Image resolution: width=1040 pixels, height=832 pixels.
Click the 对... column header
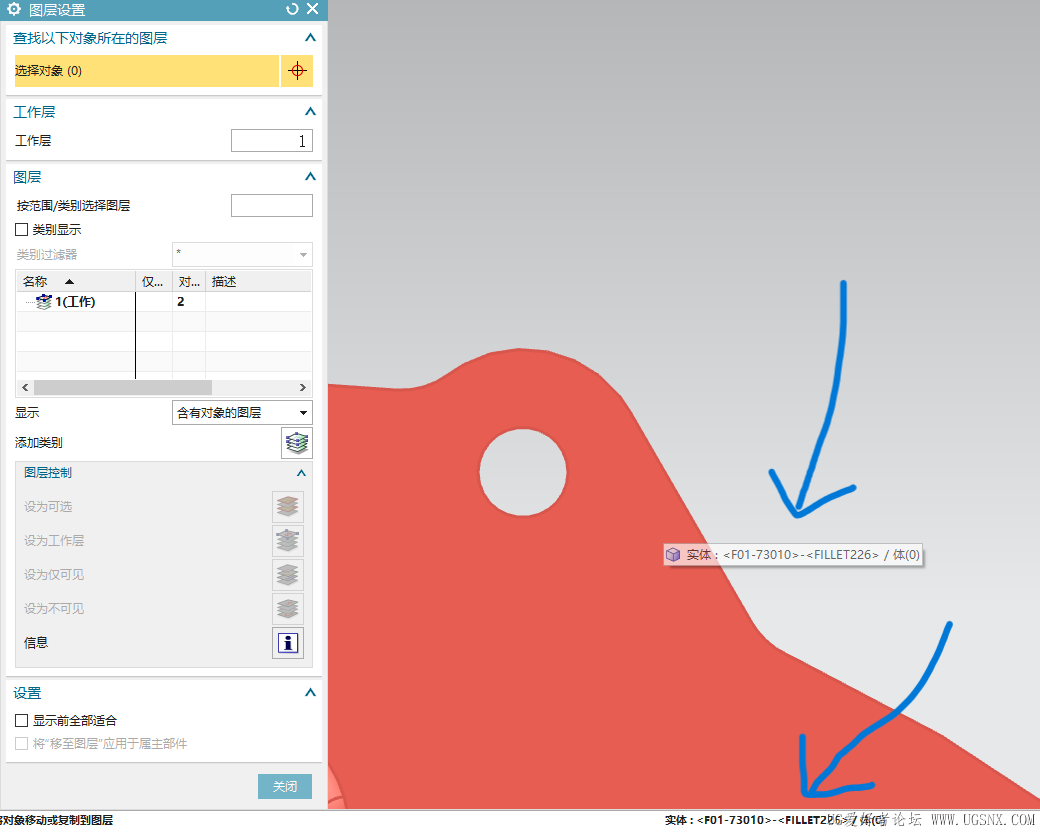pos(189,282)
